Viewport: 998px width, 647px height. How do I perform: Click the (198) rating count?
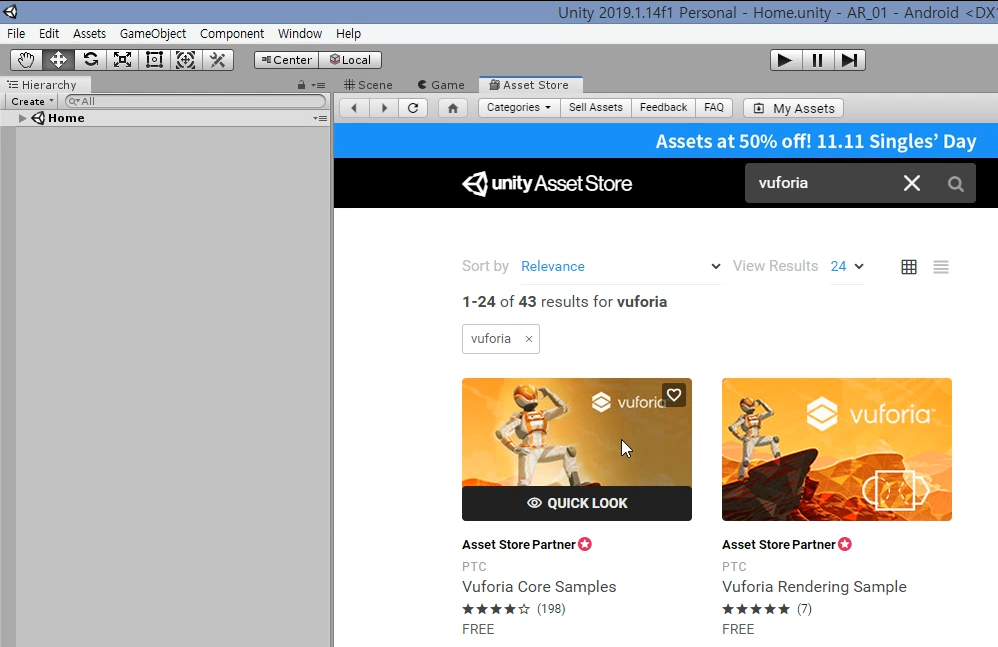[551, 609]
